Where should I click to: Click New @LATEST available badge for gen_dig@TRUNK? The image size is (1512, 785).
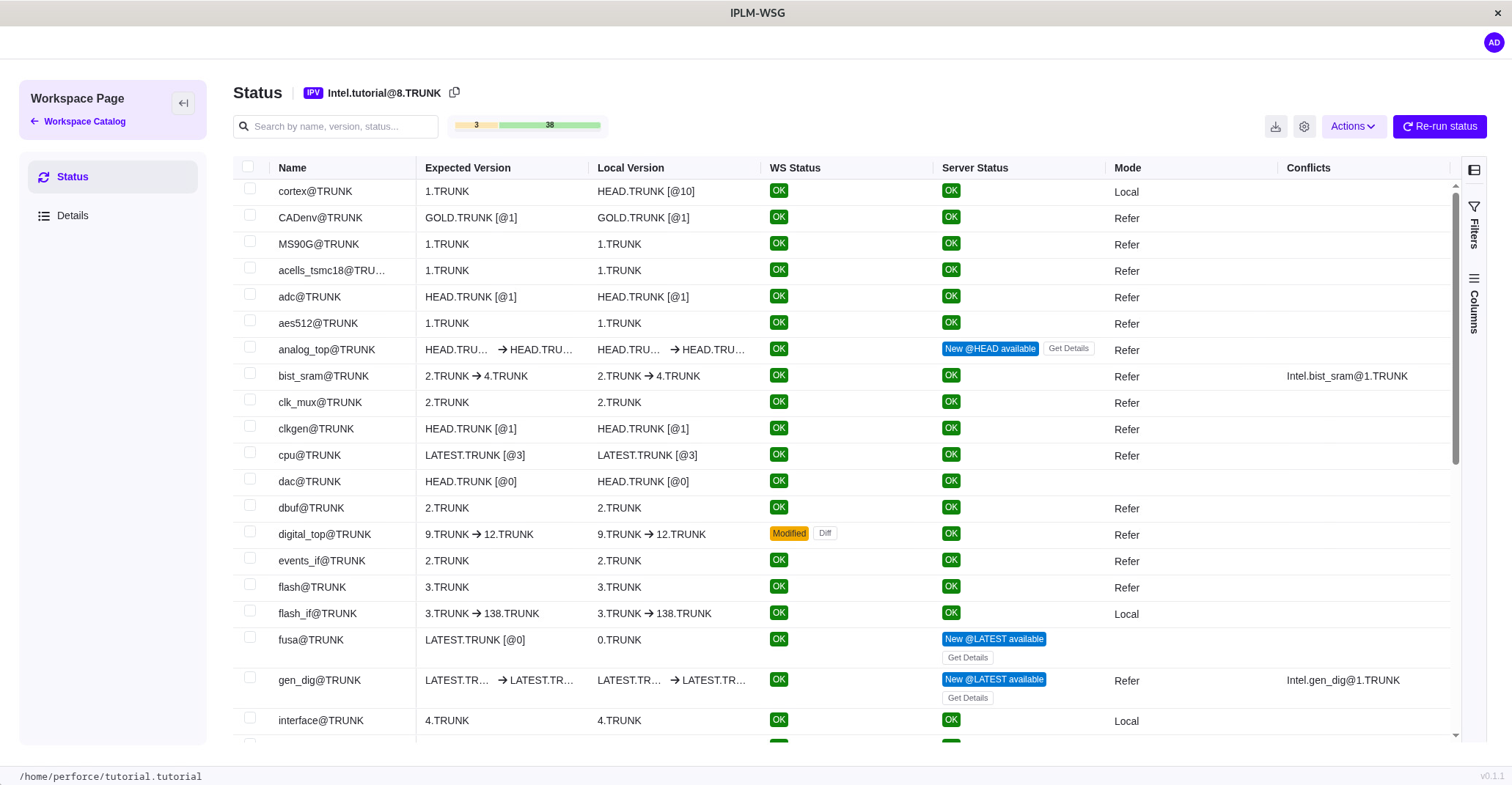click(994, 679)
